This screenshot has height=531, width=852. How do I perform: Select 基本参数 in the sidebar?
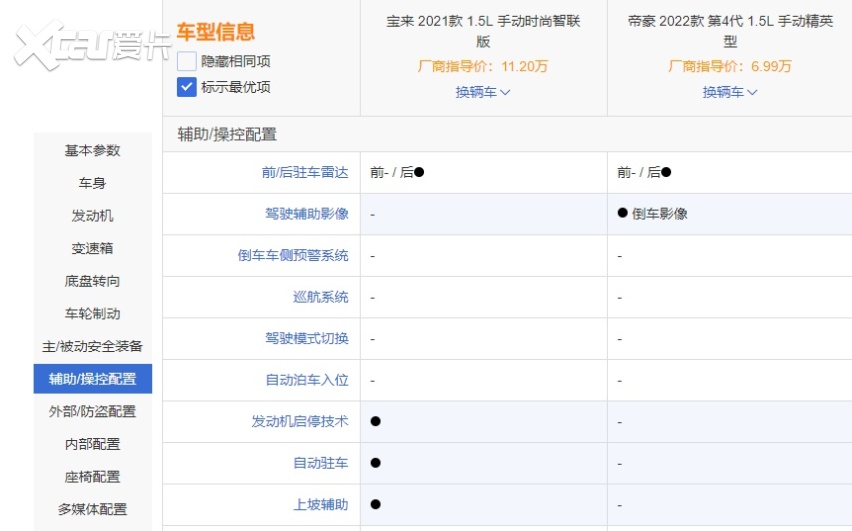92,151
